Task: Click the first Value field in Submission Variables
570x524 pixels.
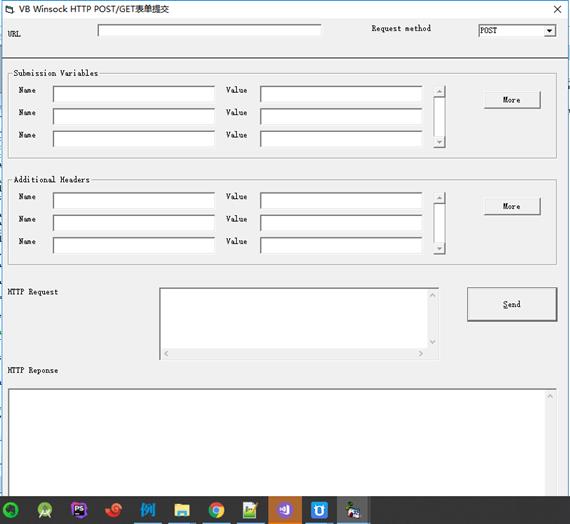Action: (x=341, y=94)
